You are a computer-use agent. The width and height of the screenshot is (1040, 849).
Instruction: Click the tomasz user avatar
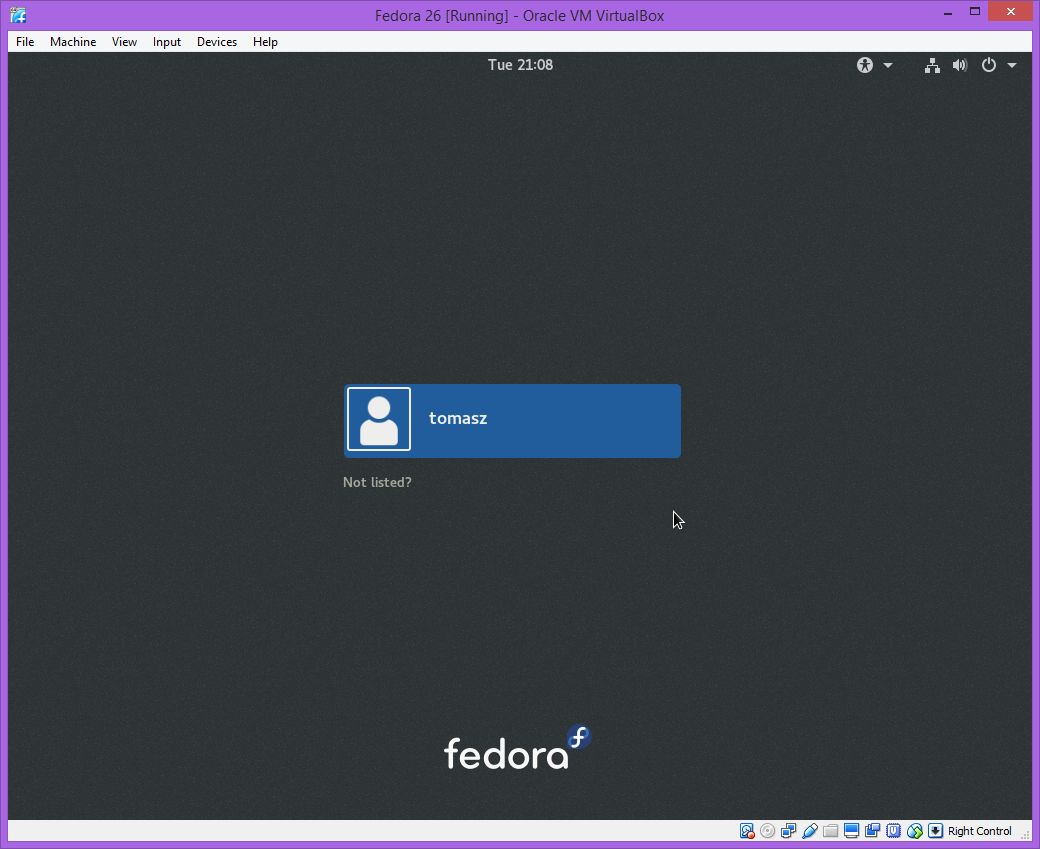pyautogui.click(x=379, y=419)
